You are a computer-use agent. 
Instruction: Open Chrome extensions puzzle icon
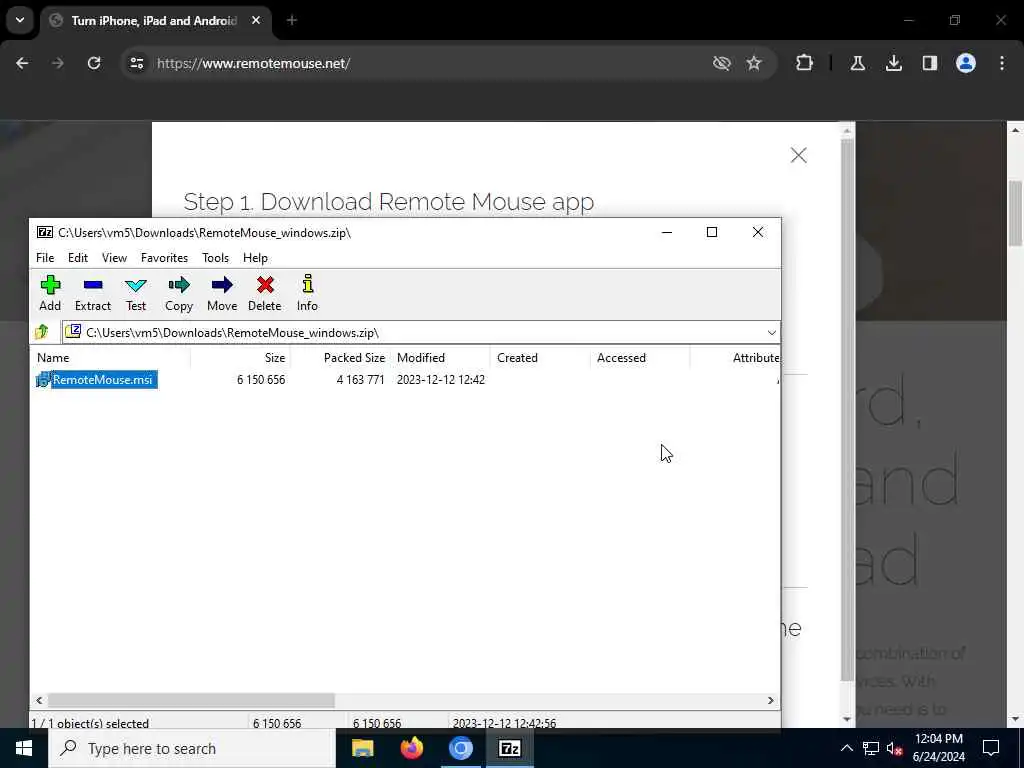click(x=805, y=63)
